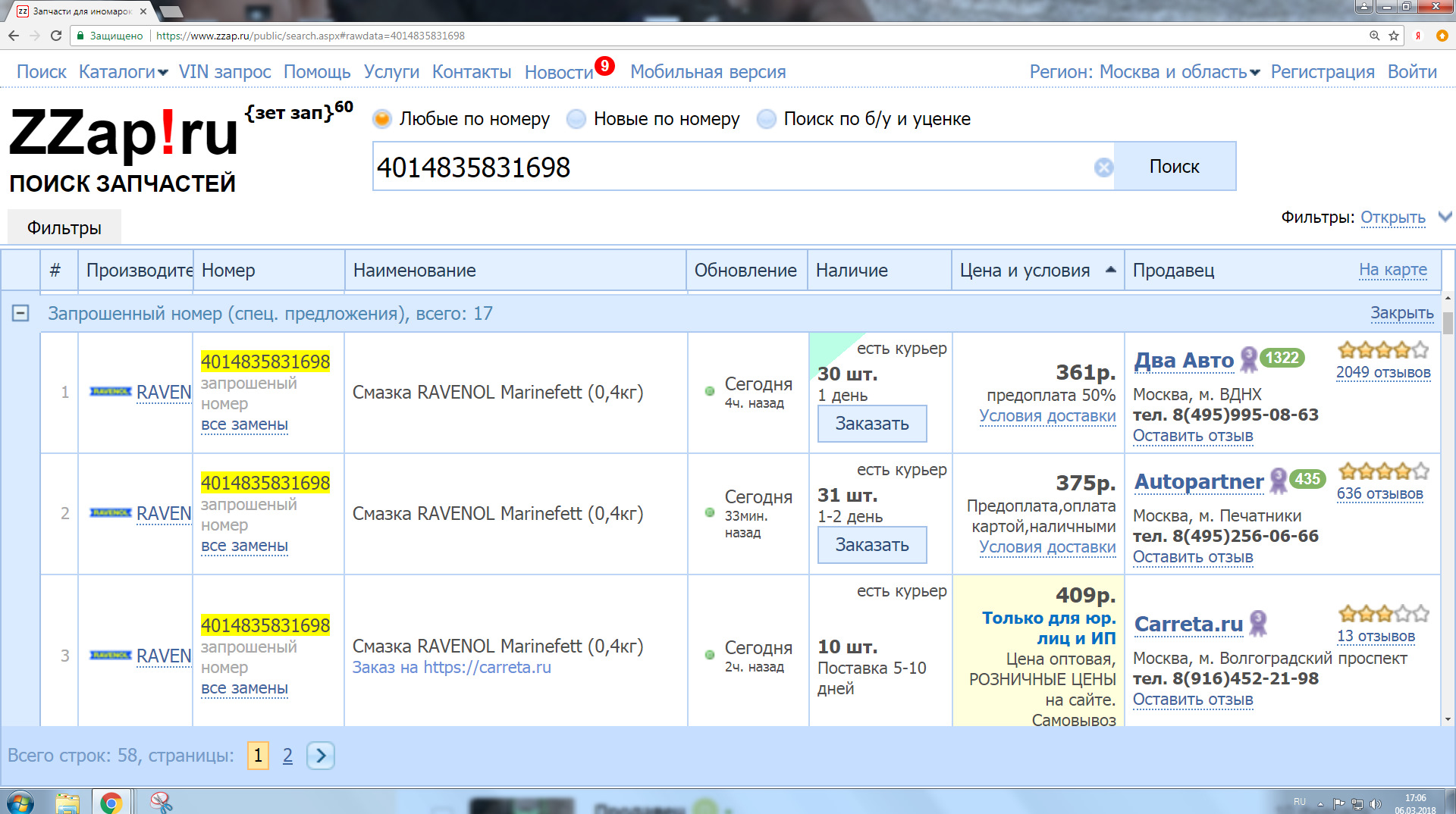Open Помощь menu item
The width and height of the screenshot is (1456, 814).
tap(317, 72)
